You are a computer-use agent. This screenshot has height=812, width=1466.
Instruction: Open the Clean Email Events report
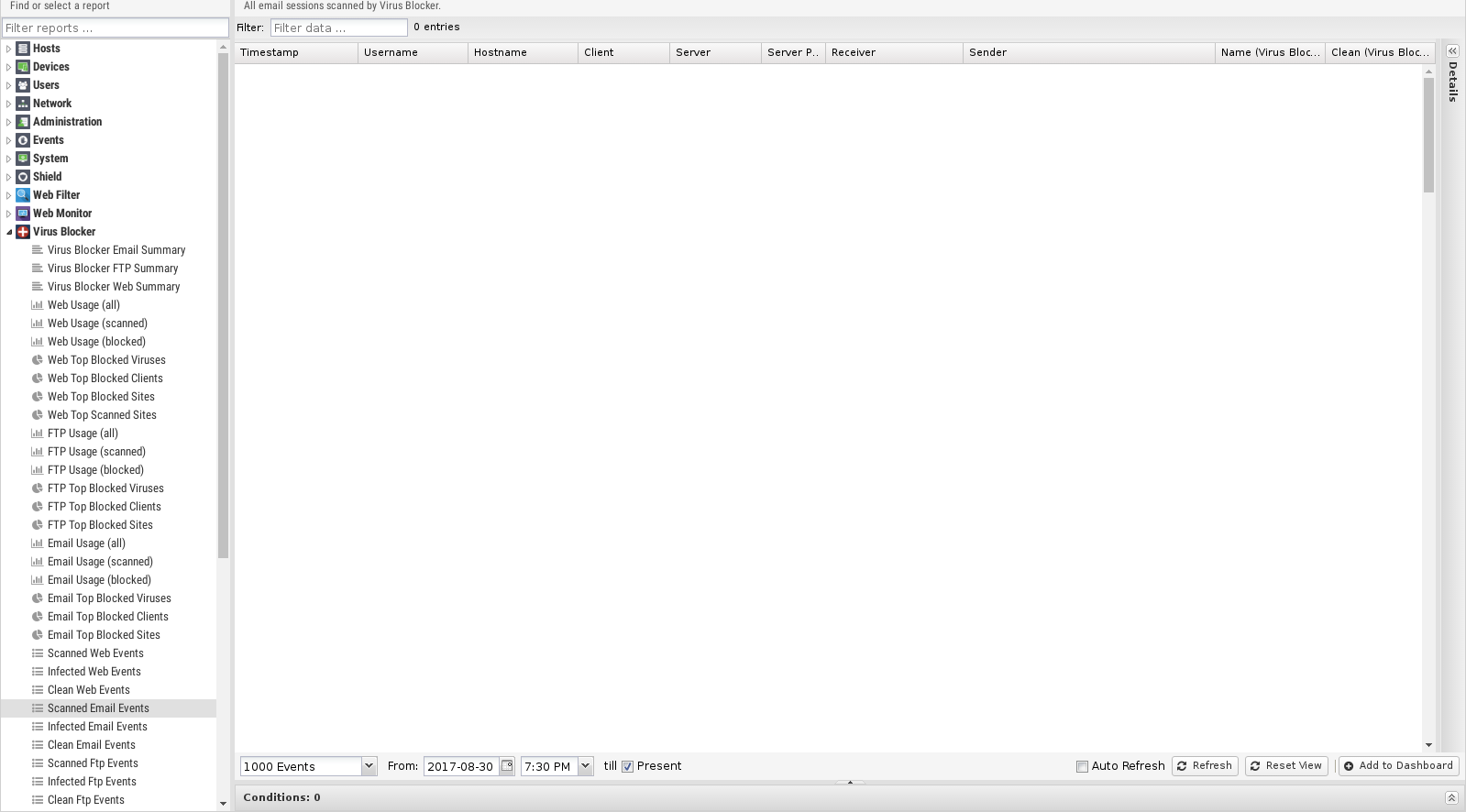(x=92, y=745)
